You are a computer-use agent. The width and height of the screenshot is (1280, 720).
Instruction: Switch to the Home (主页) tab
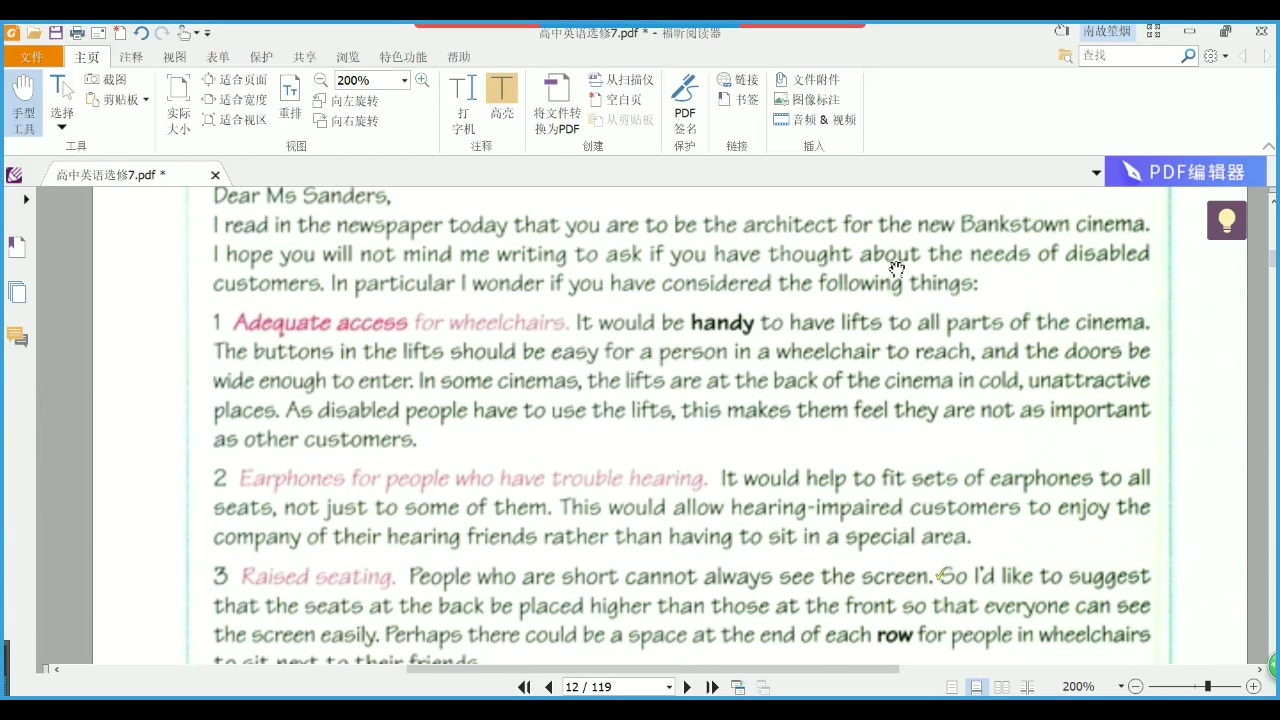(x=87, y=57)
